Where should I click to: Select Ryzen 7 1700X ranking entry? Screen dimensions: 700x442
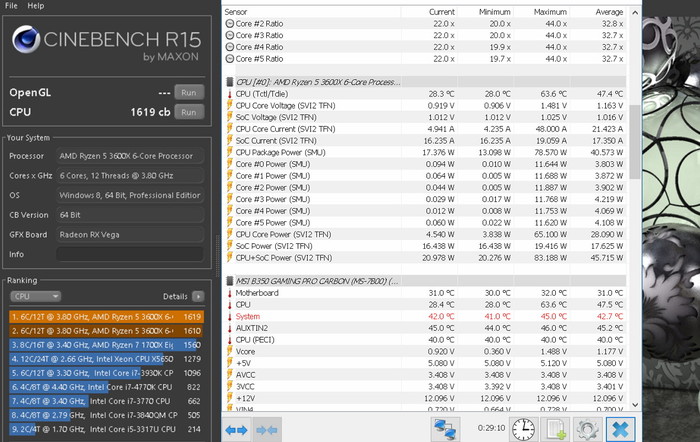tap(106, 345)
